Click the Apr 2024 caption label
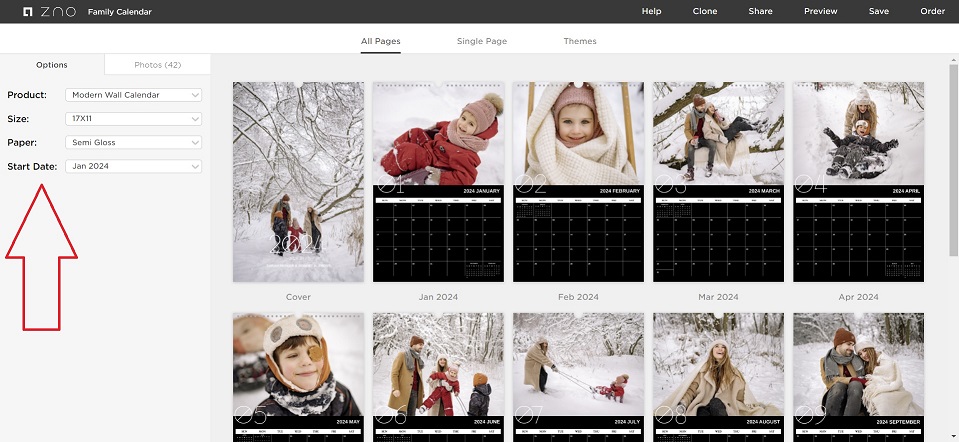 [859, 297]
